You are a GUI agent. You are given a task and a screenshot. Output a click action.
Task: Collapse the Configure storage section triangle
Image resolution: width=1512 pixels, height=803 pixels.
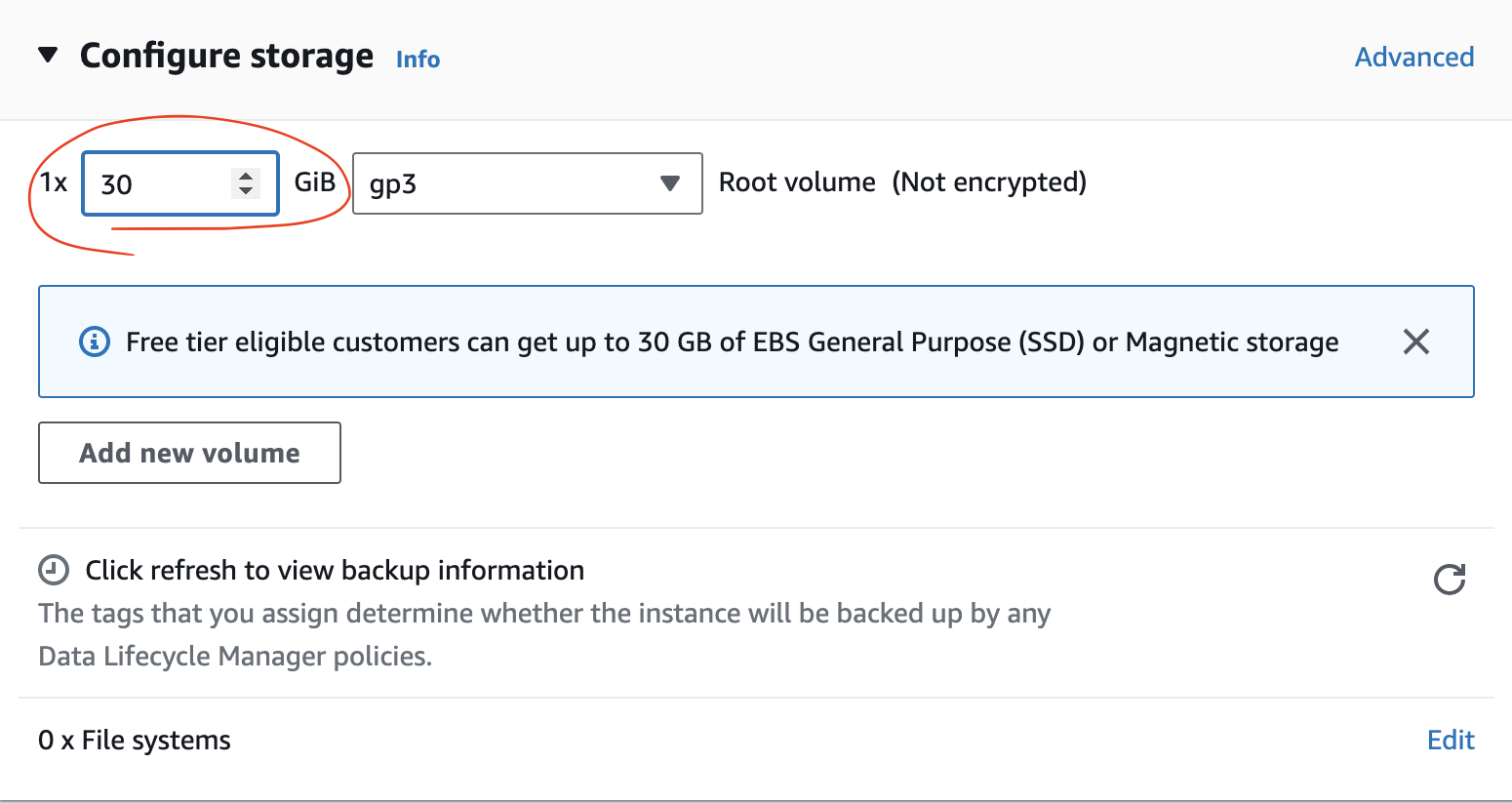[x=48, y=55]
